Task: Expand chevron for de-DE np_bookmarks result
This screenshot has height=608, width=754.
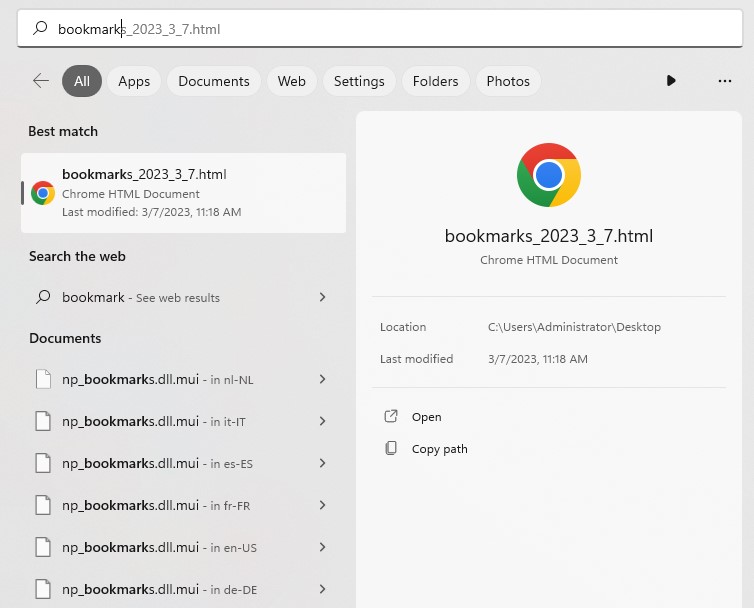Action: tap(322, 589)
